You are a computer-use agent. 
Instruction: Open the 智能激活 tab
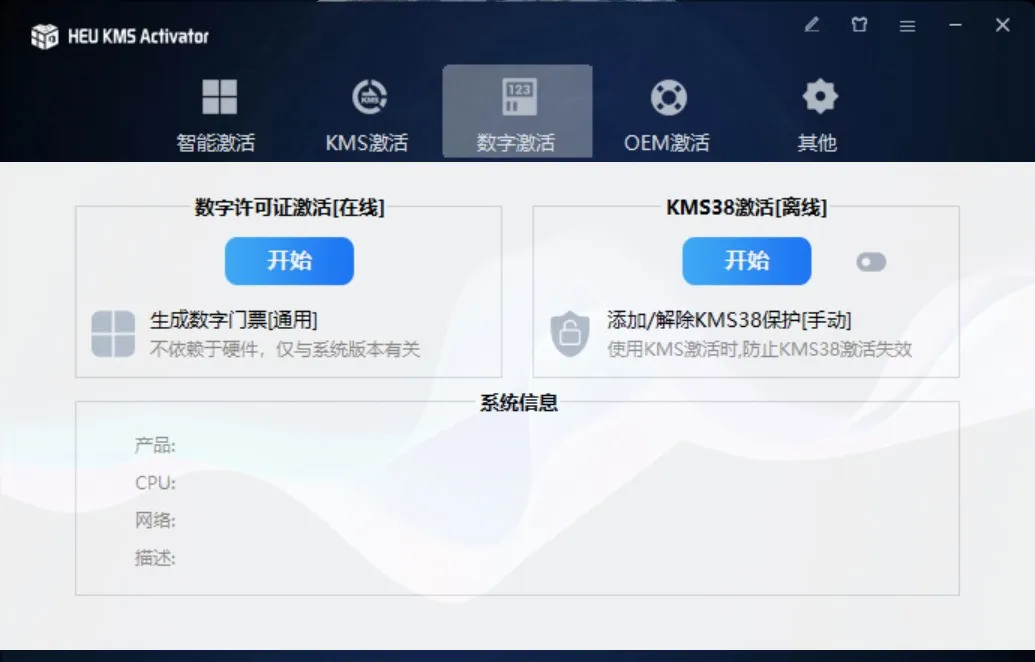(216, 114)
